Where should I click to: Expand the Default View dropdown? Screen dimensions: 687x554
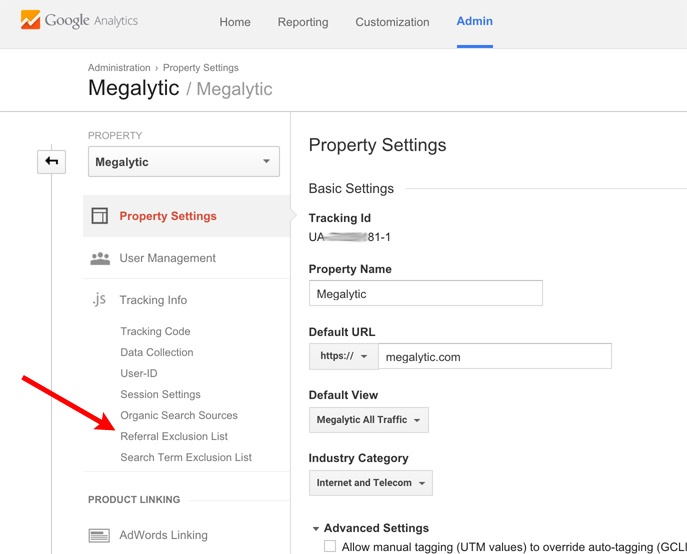point(368,420)
